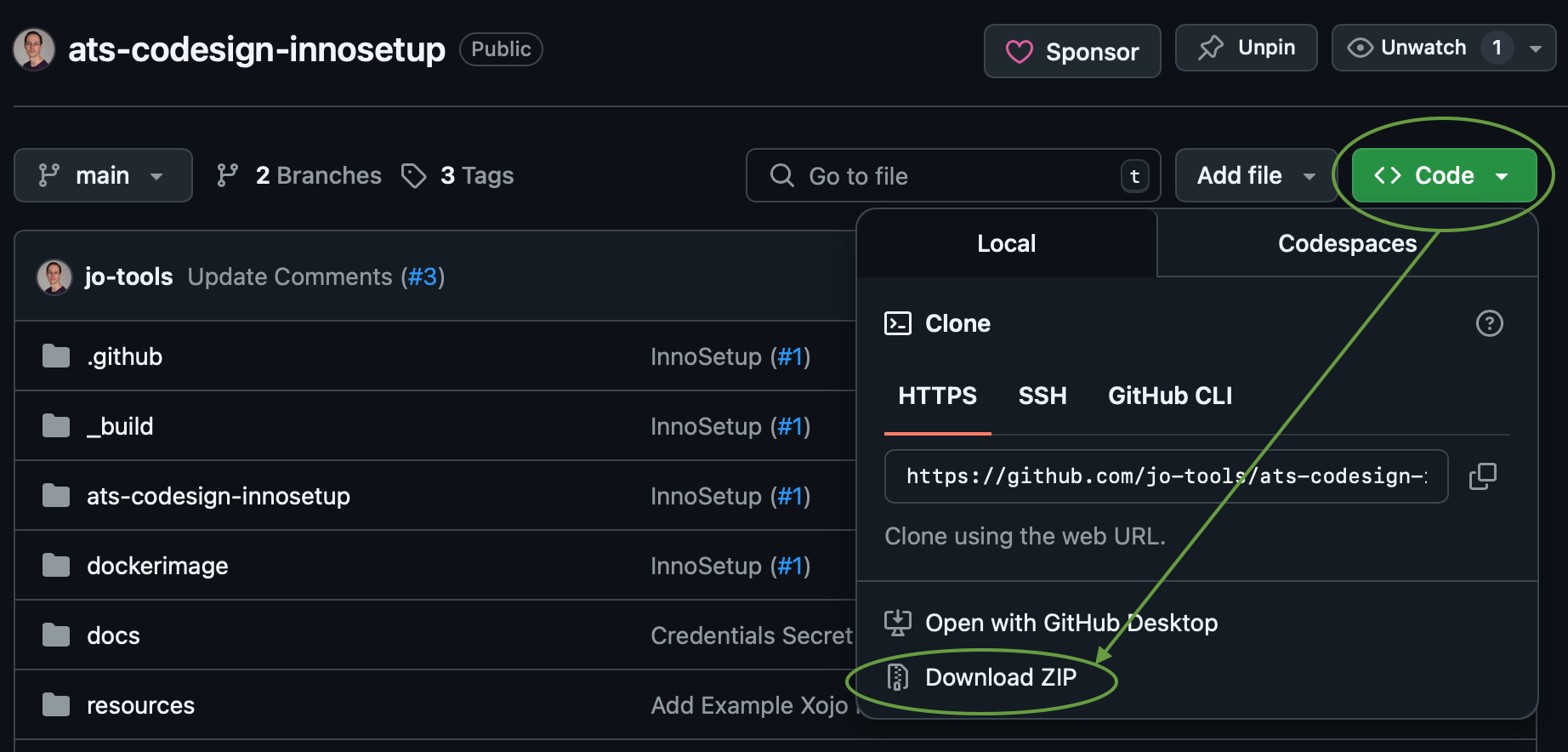Open Credentials Secret commit for docs row

click(752, 635)
